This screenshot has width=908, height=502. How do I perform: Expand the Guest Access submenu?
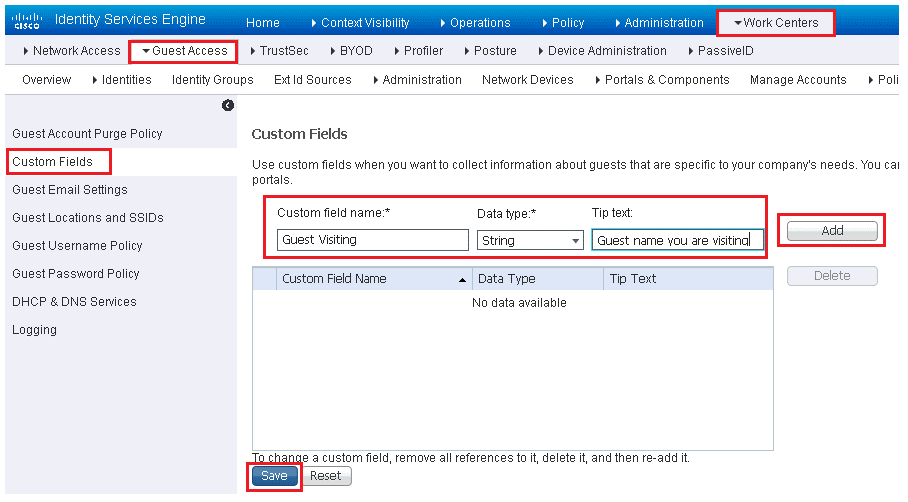coord(185,51)
